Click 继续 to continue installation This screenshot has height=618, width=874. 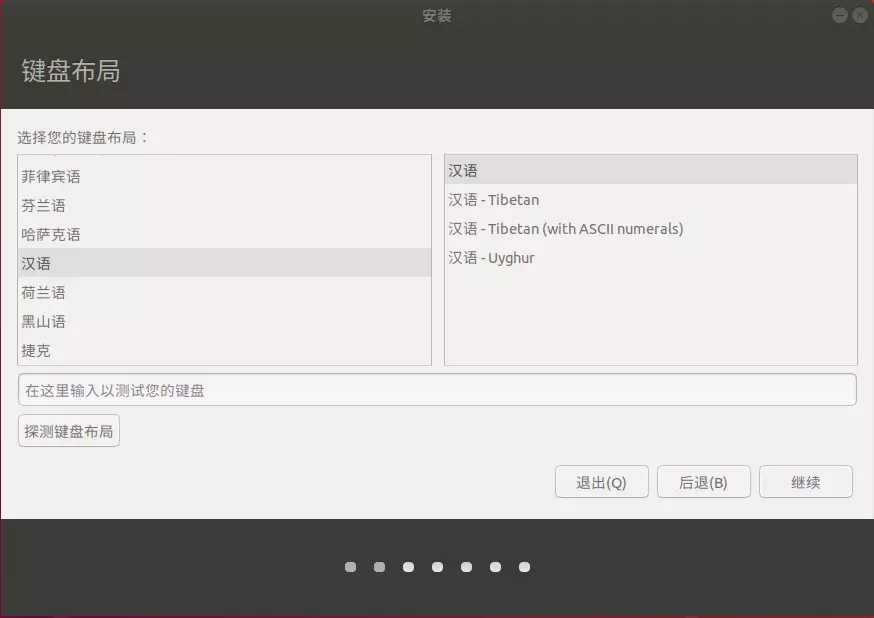(806, 482)
